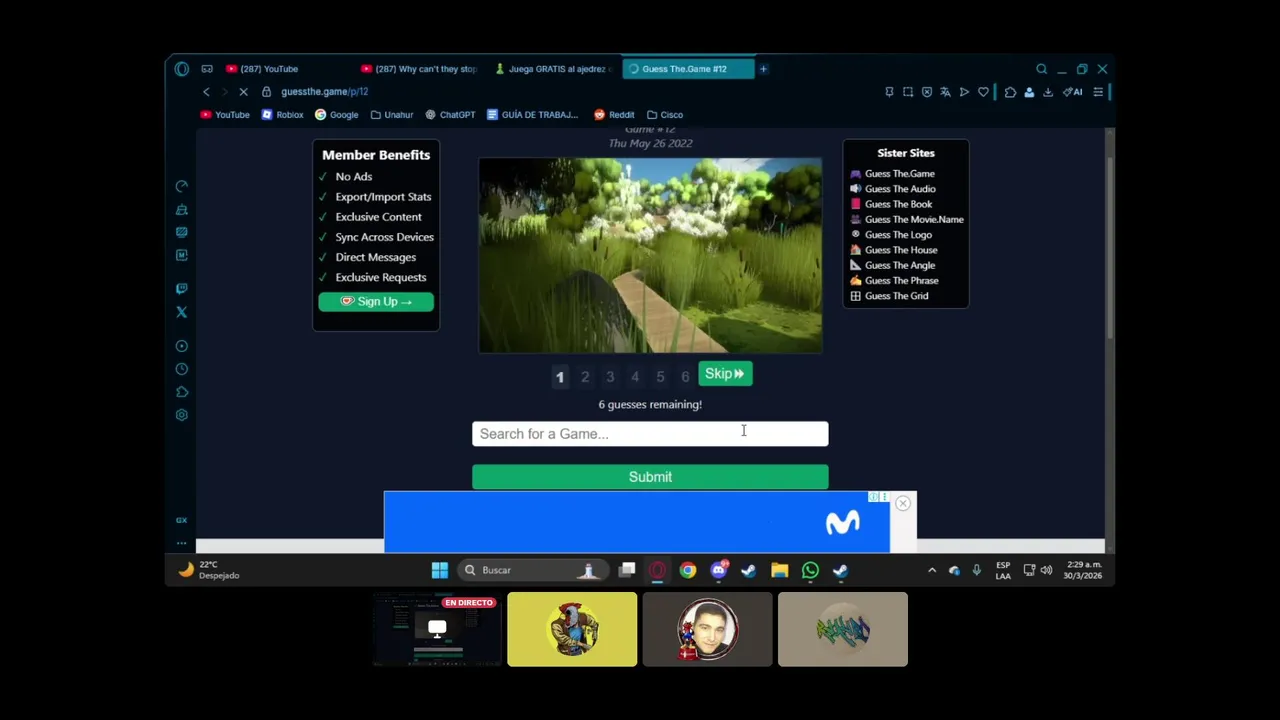This screenshot has height=720, width=1280.
Task: Select screenshot number 1
Action: (560, 377)
